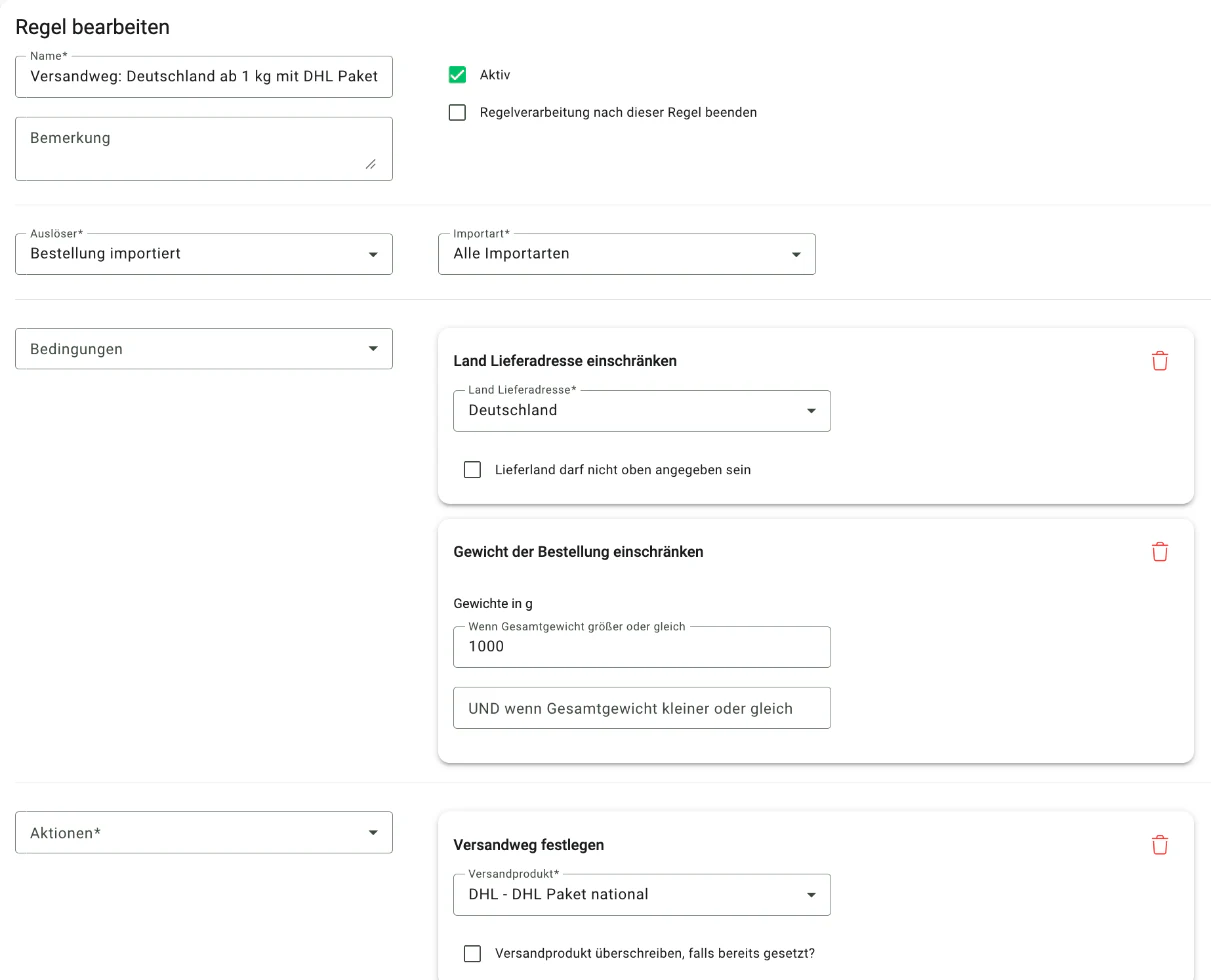Click the Versandweg festlegen heading
The width and height of the screenshot is (1211, 980).
point(528,845)
